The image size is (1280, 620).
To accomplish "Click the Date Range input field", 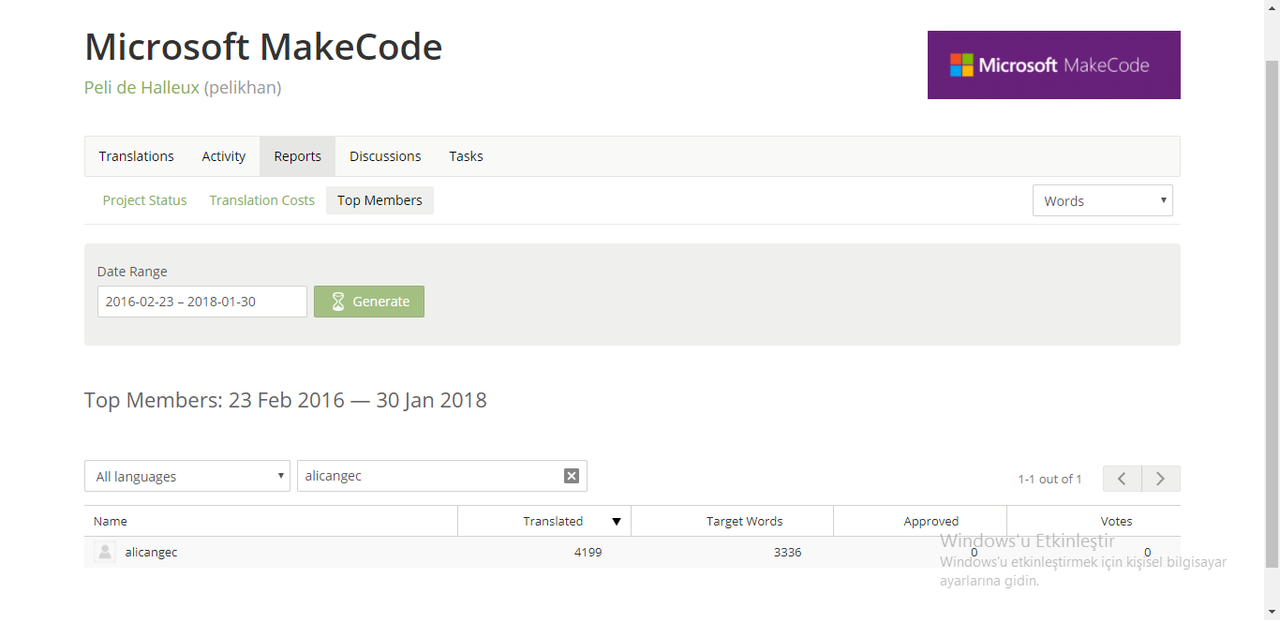I will pyautogui.click(x=202, y=301).
